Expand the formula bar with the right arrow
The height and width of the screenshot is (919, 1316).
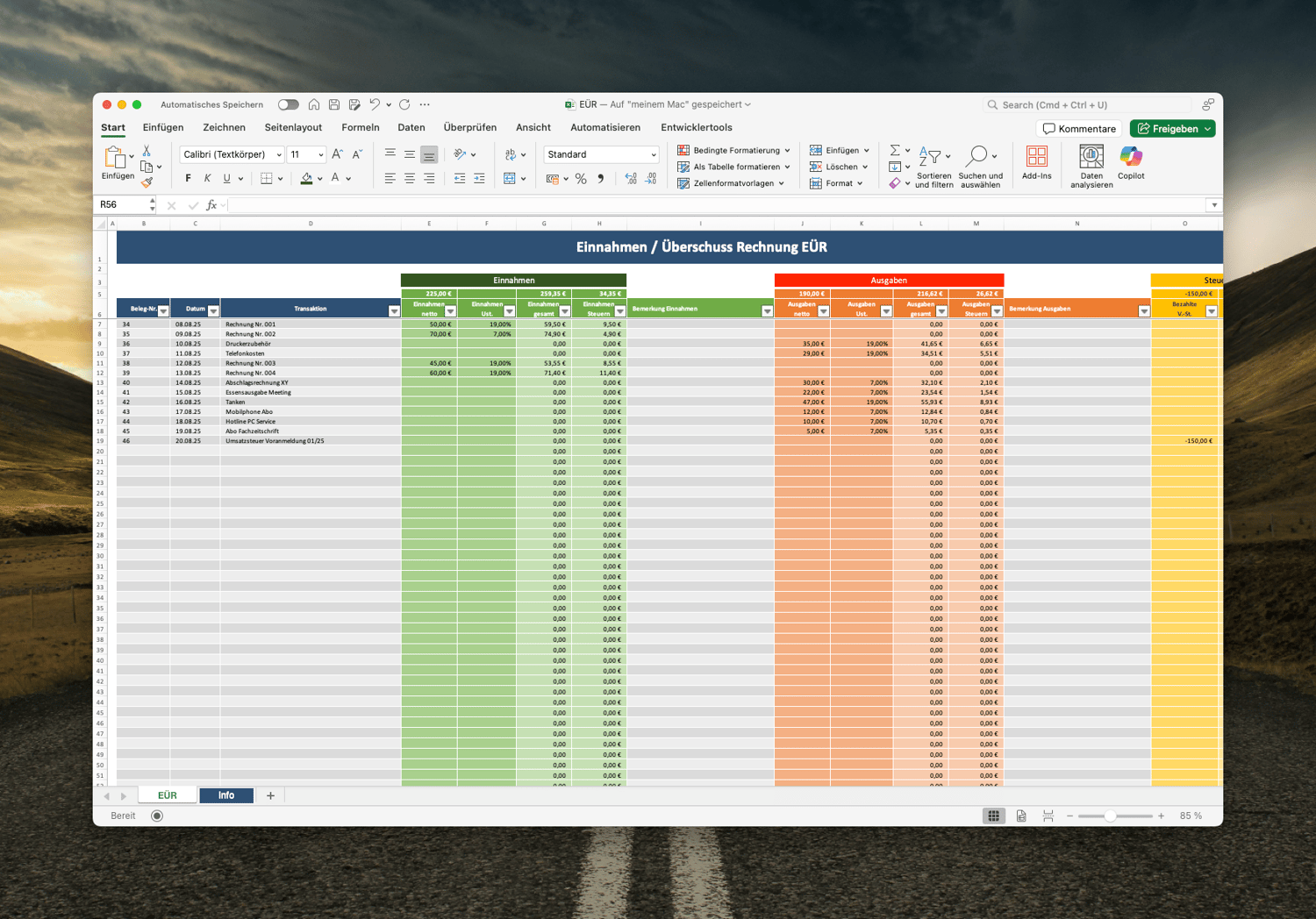click(1214, 205)
